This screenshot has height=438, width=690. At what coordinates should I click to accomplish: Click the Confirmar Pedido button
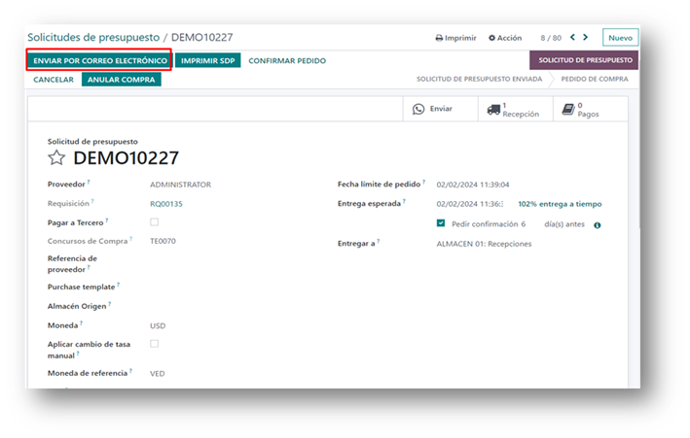coord(287,60)
